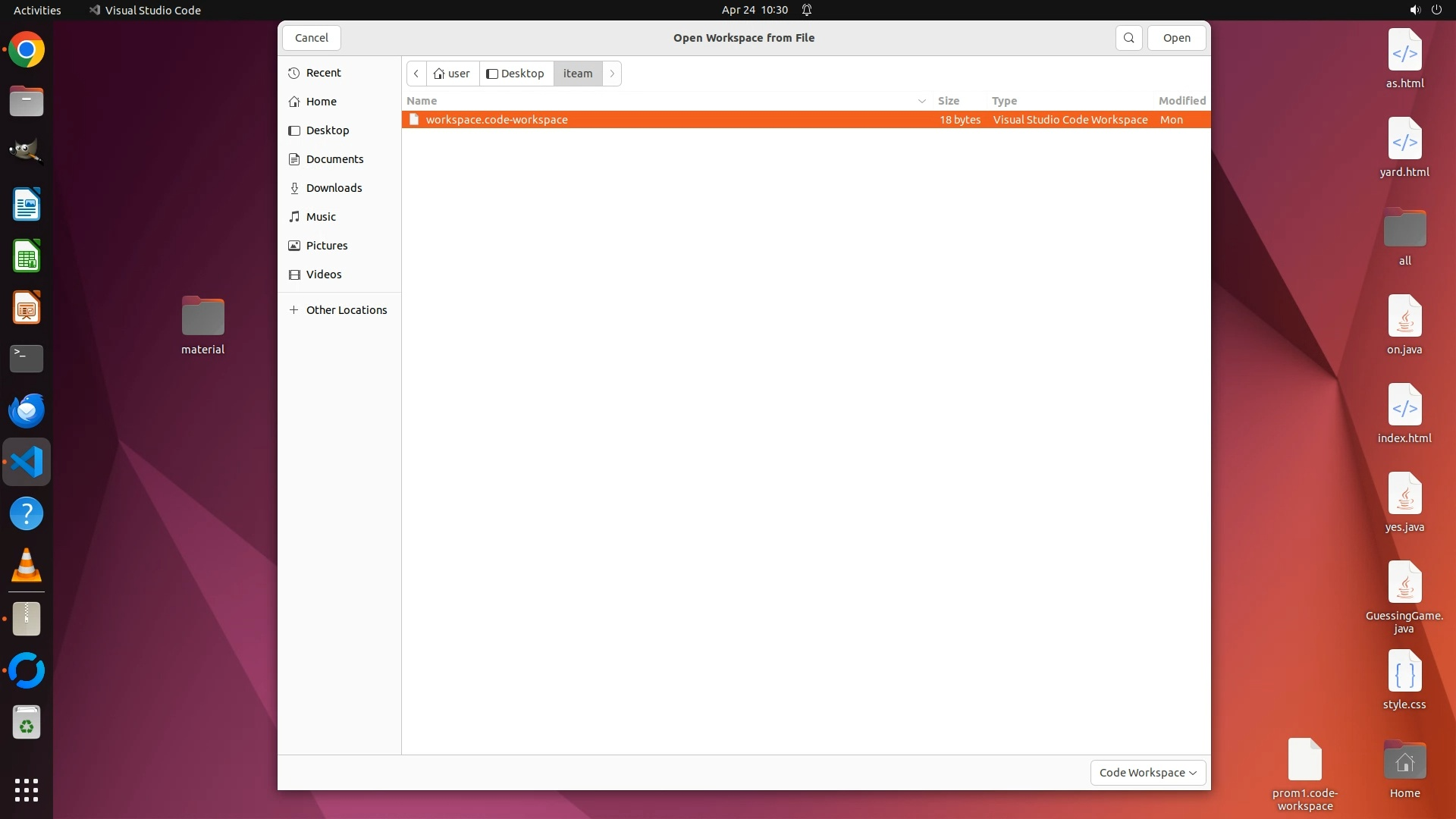Click the search icon in dialog header
This screenshot has width=1456, height=819.
click(1128, 38)
